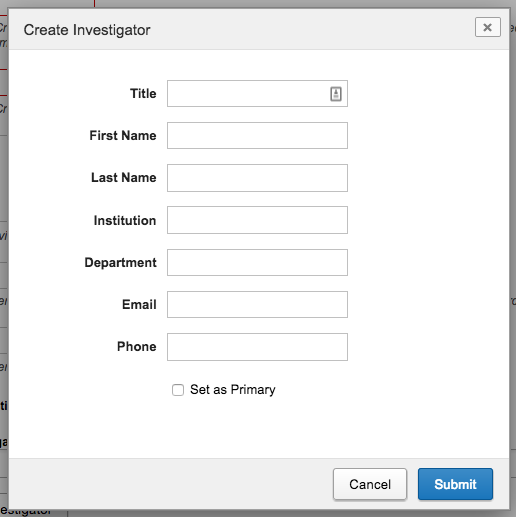This screenshot has width=516, height=517.
Task: Click into the First Name text box
Action: click(257, 136)
